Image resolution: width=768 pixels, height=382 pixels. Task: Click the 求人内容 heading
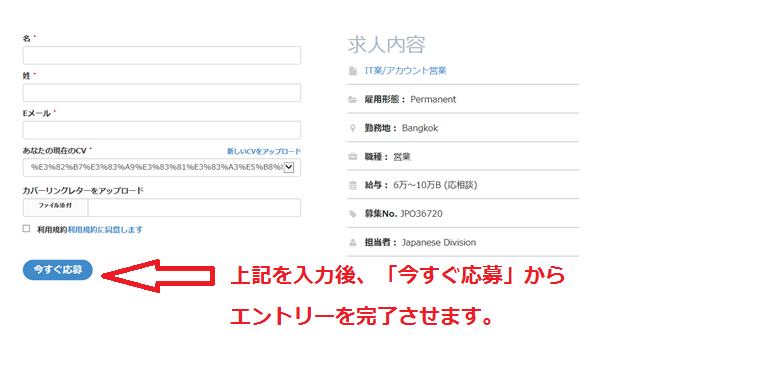pyautogui.click(x=386, y=45)
